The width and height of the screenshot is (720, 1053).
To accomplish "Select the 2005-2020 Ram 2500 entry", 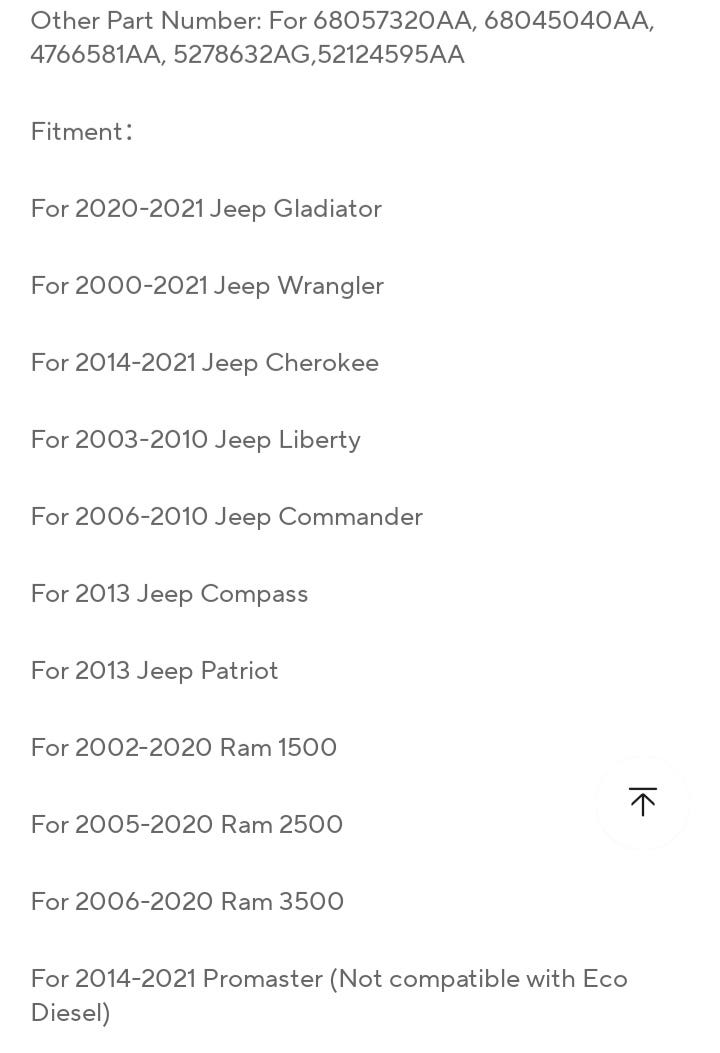I will 187,824.
